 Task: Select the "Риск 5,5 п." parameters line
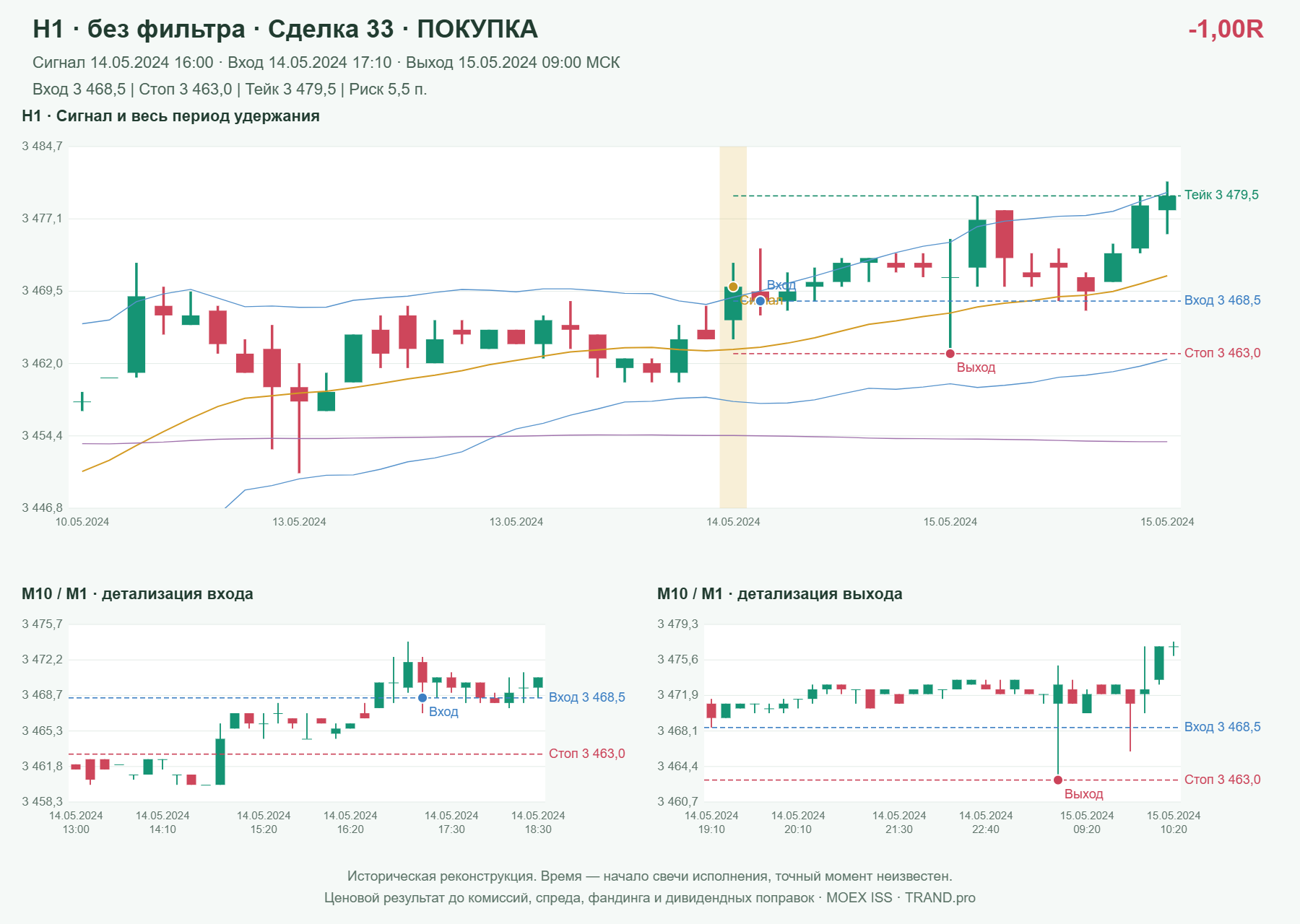(230, 90)
